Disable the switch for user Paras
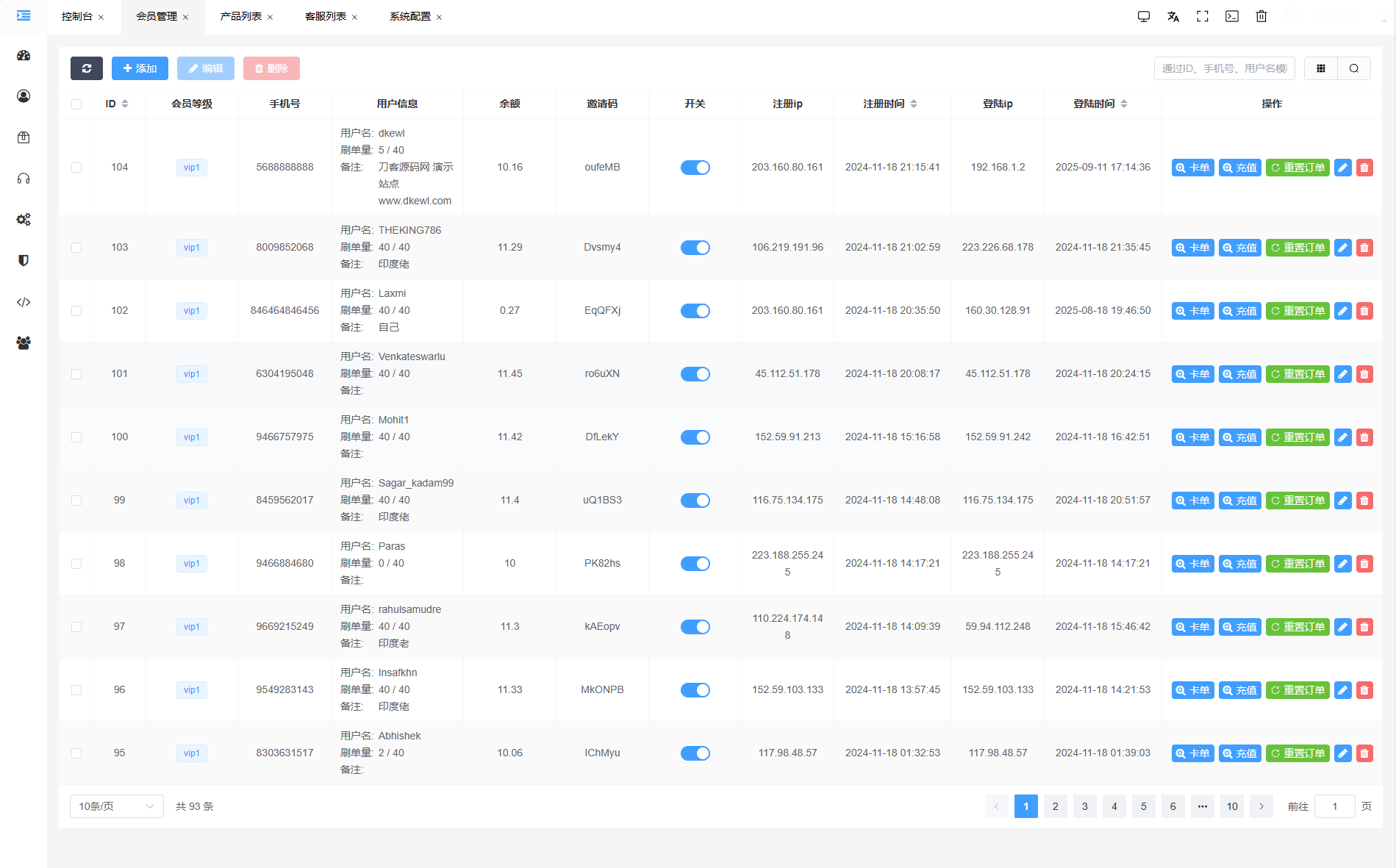This screenshot has width=1396, height=868. pyautogui.click(x=695, y=564)
